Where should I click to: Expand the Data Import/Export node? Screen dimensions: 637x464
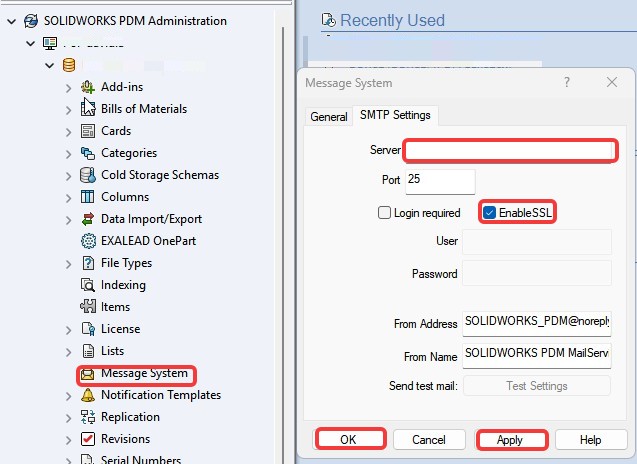pyautogui.click(x=68, y=220)
